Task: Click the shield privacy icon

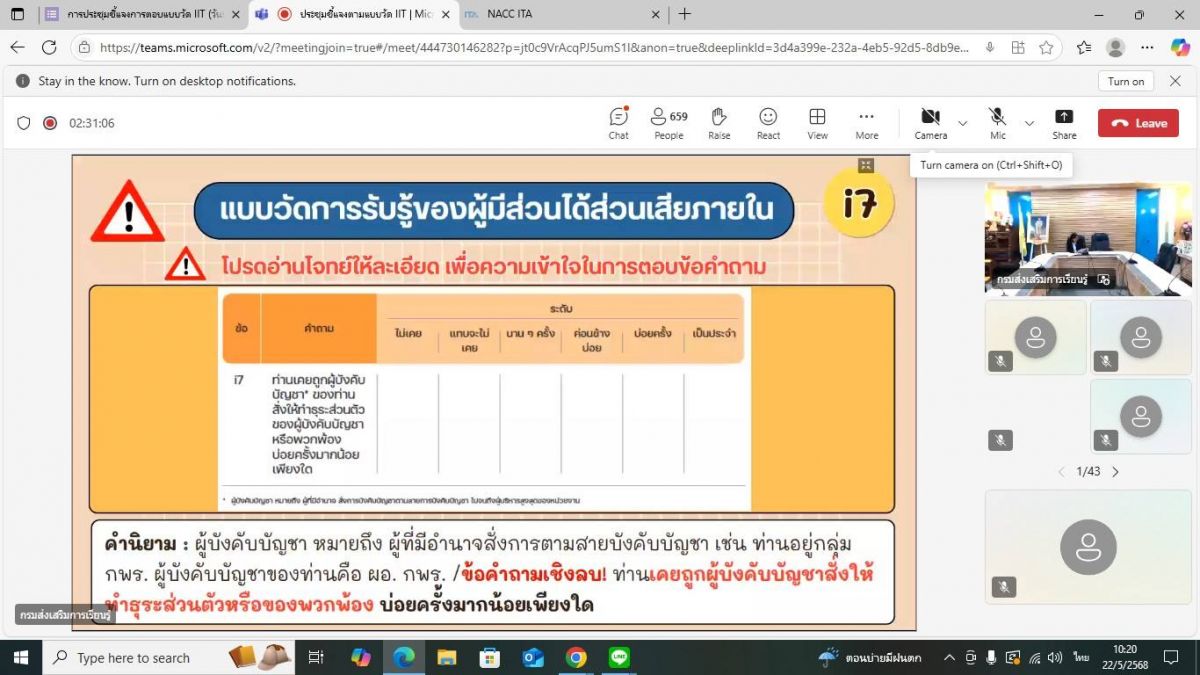Action: click(24, 123)
